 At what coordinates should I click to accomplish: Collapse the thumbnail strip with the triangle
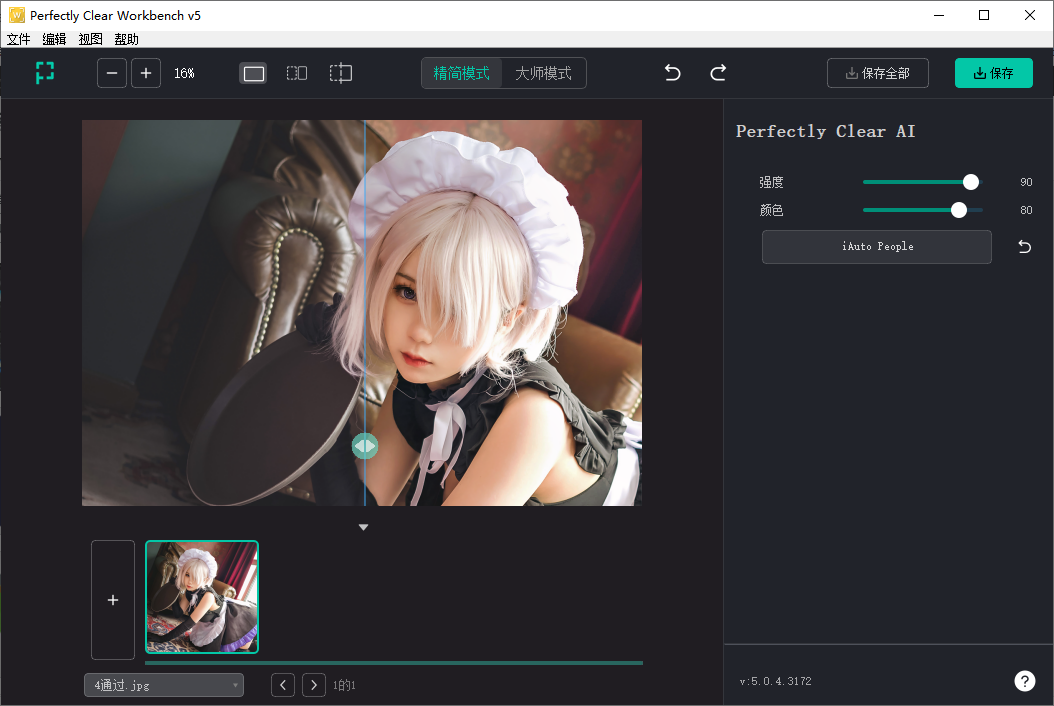click(x=364, y=527)
